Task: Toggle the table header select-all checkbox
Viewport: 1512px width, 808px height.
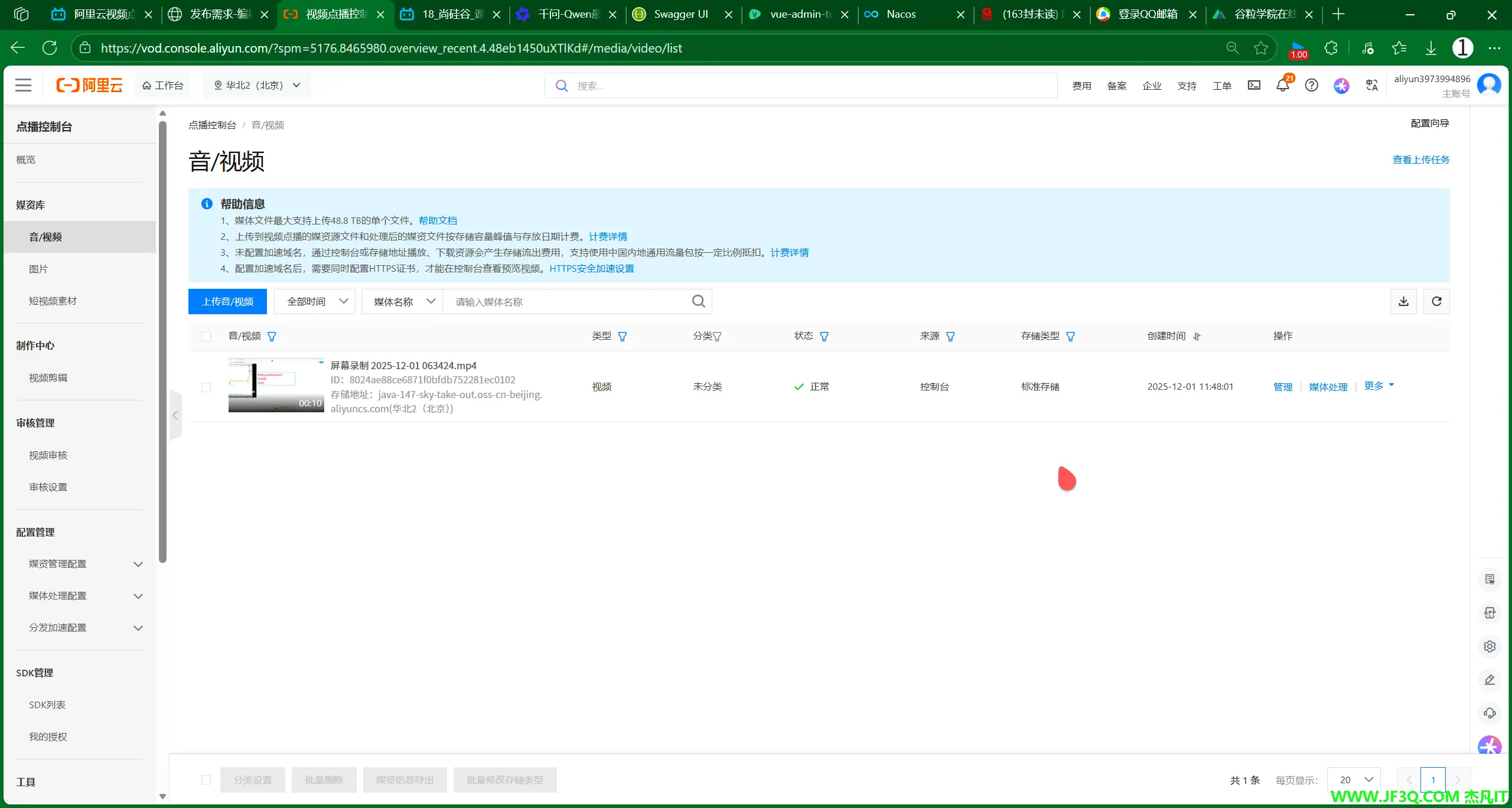Action: [206, 337]
